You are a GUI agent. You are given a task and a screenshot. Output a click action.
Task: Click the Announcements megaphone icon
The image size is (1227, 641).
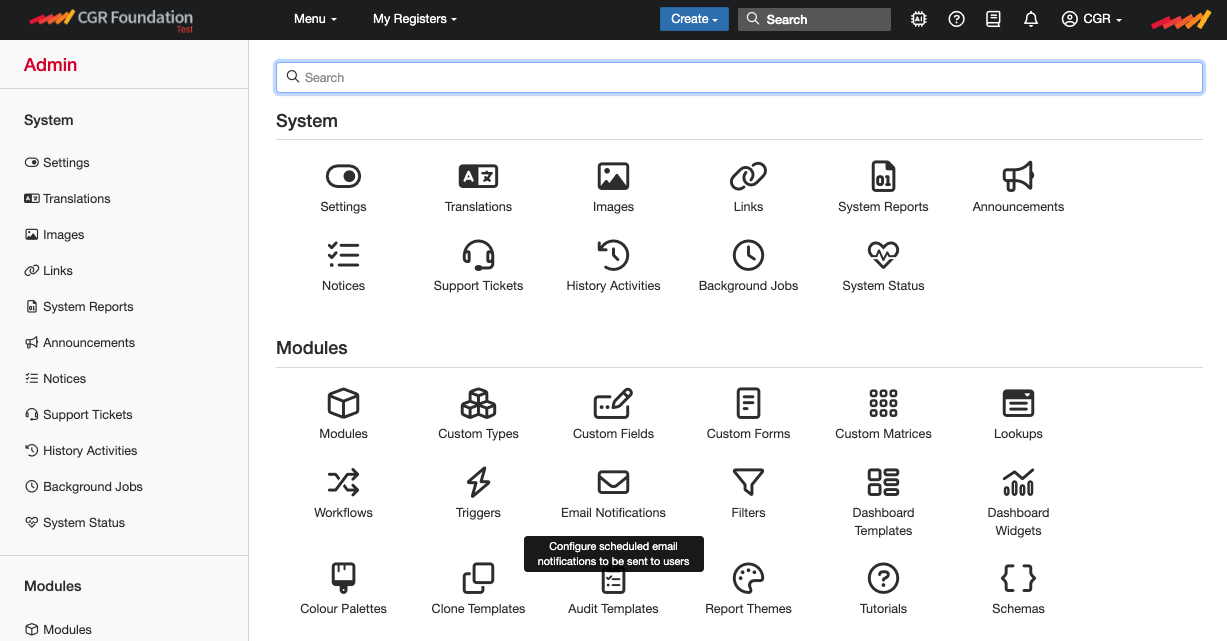point(1018,176)
